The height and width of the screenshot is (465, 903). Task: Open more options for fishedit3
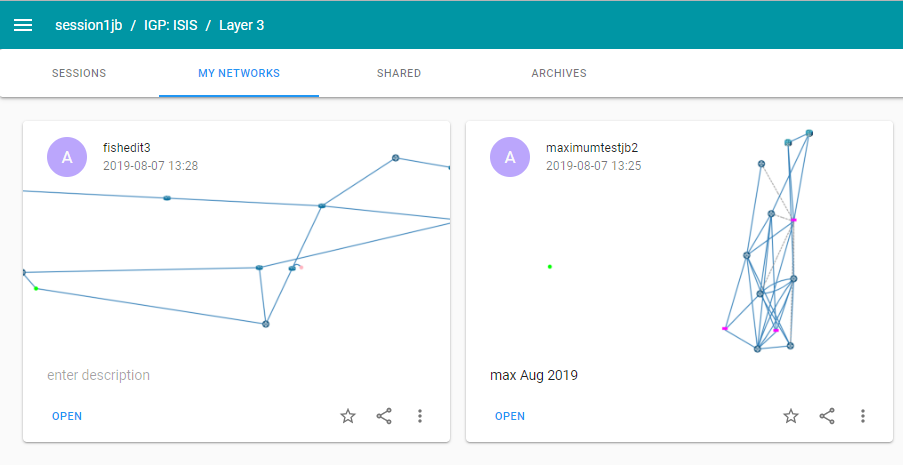(420, 416)
